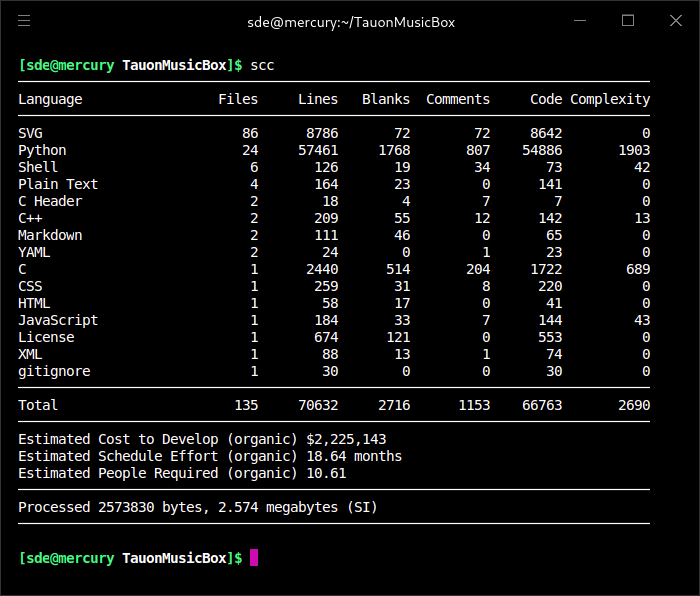Click the estimated cost $2,225,143

click(346, 439)
